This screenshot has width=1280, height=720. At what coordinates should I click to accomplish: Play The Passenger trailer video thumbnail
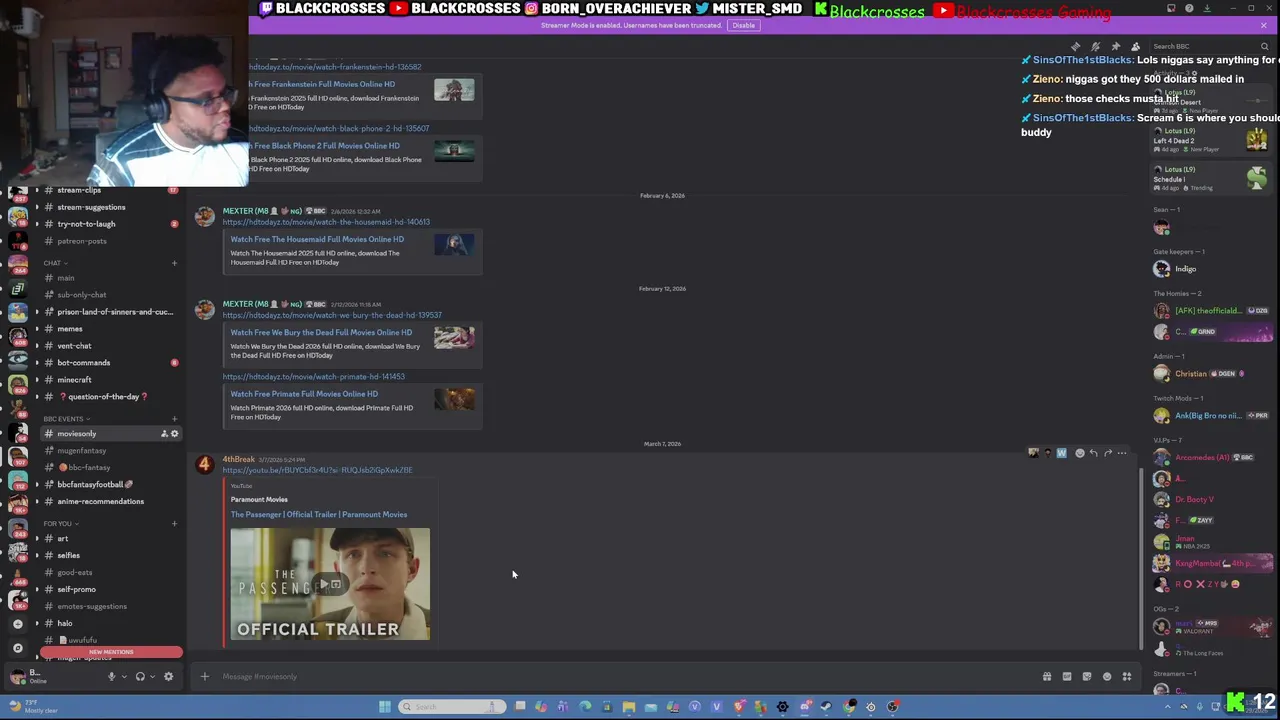(x=330, y=584)
